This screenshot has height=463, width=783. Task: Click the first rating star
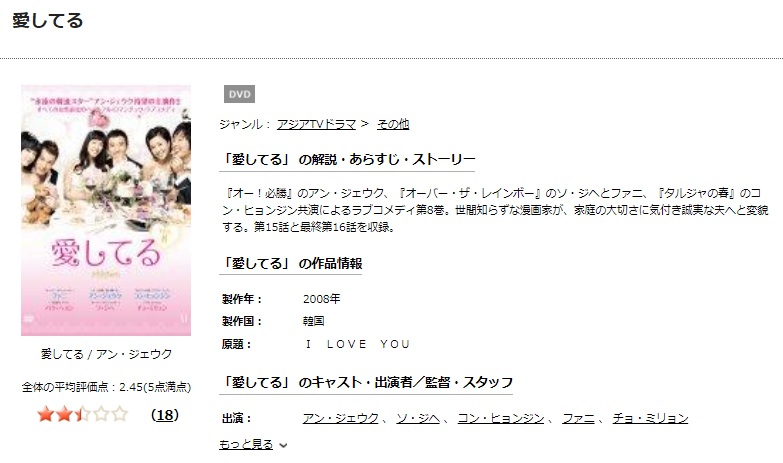[x=45, y=414]
